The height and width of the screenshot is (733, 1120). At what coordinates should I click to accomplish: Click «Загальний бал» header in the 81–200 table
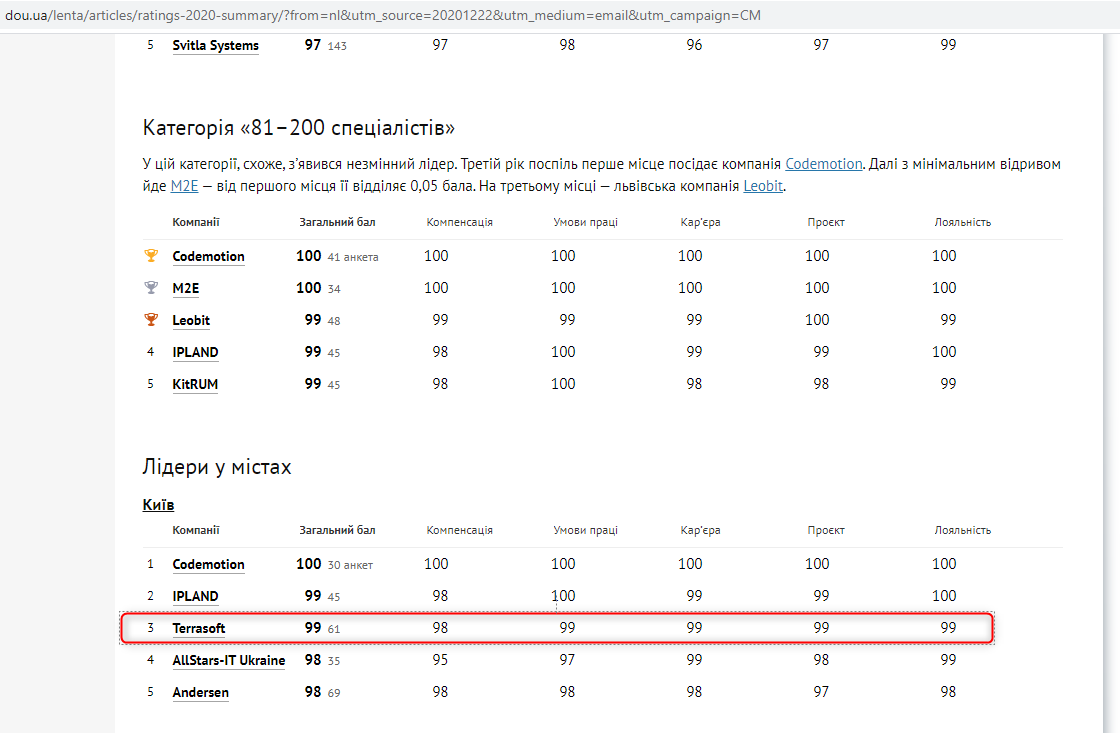click(337, 222)
